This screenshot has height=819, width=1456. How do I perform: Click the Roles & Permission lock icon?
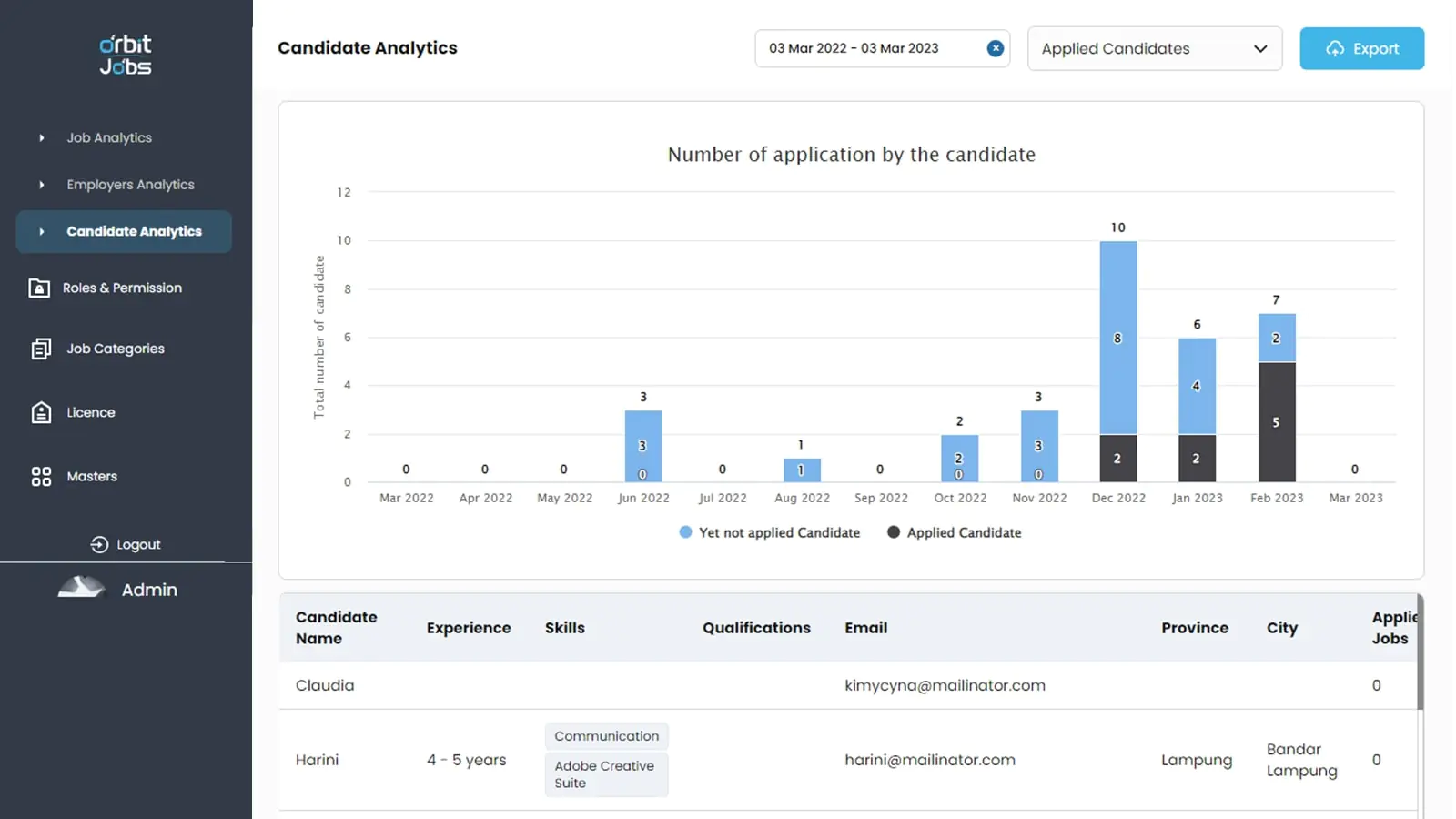point(39,288)
